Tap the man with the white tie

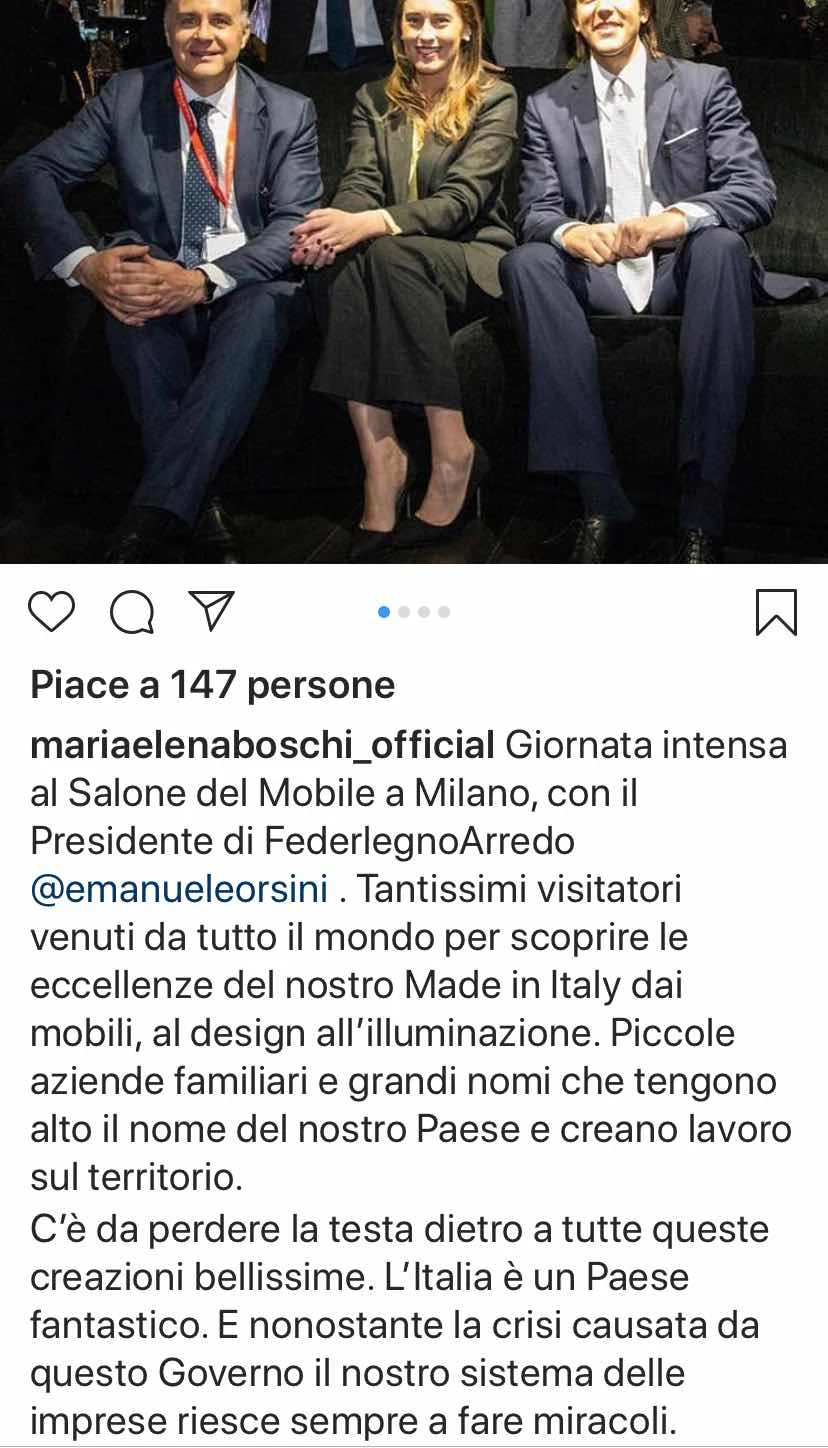pos(640,270)
